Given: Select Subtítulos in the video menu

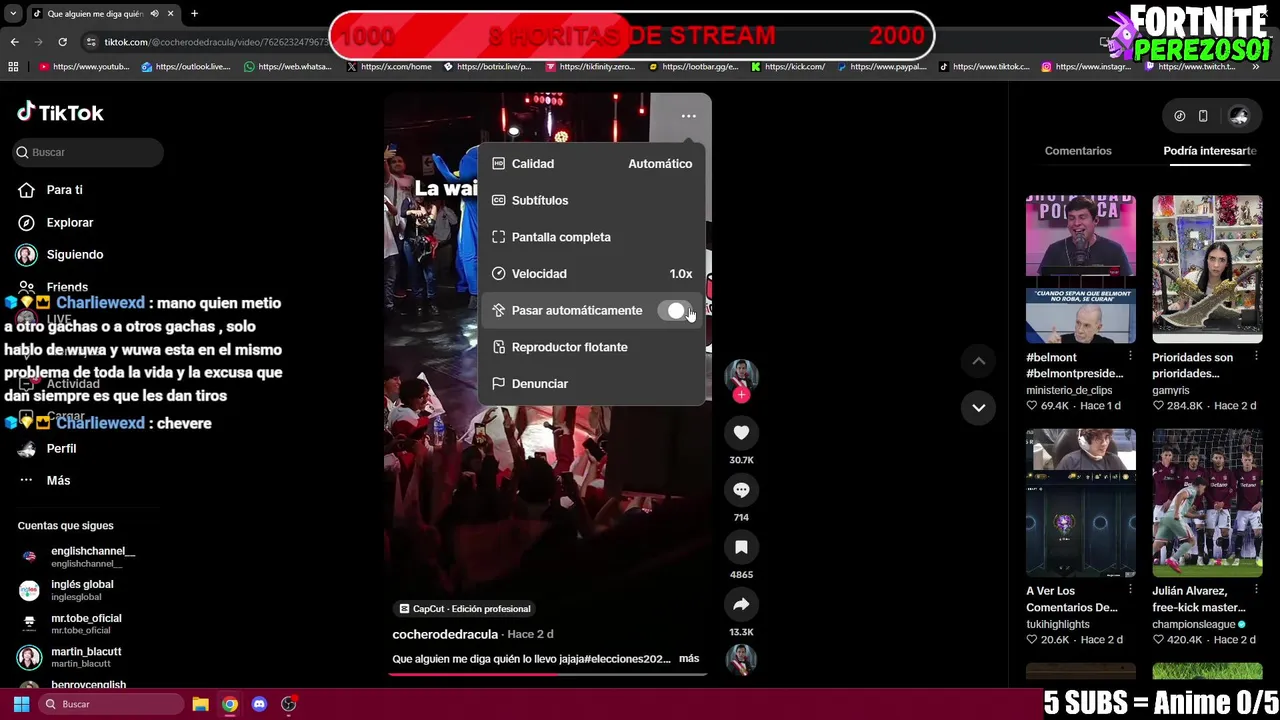Looking at the screenshot, I should (x=592, y=200).
